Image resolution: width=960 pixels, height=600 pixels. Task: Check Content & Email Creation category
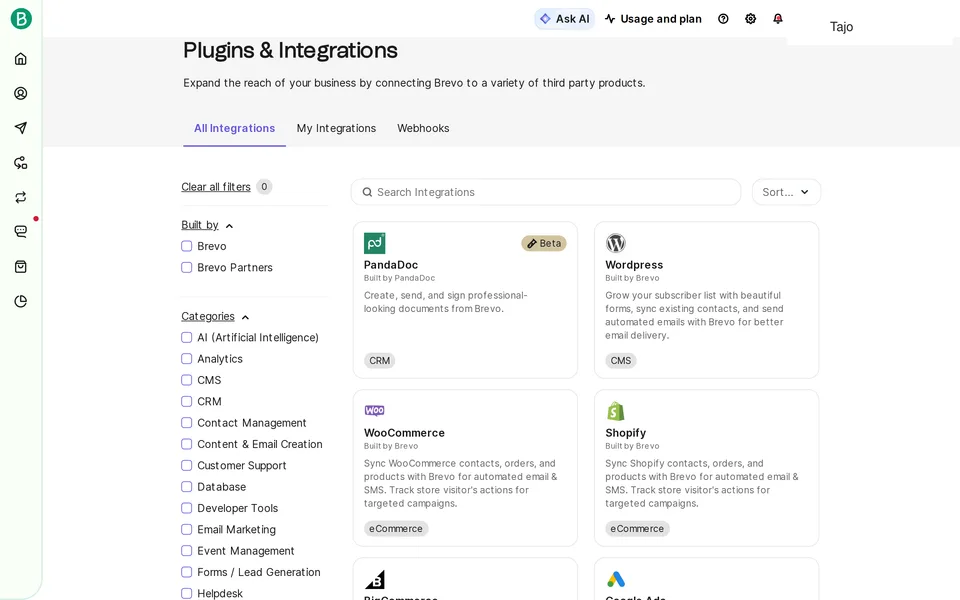tap(187, 444)
